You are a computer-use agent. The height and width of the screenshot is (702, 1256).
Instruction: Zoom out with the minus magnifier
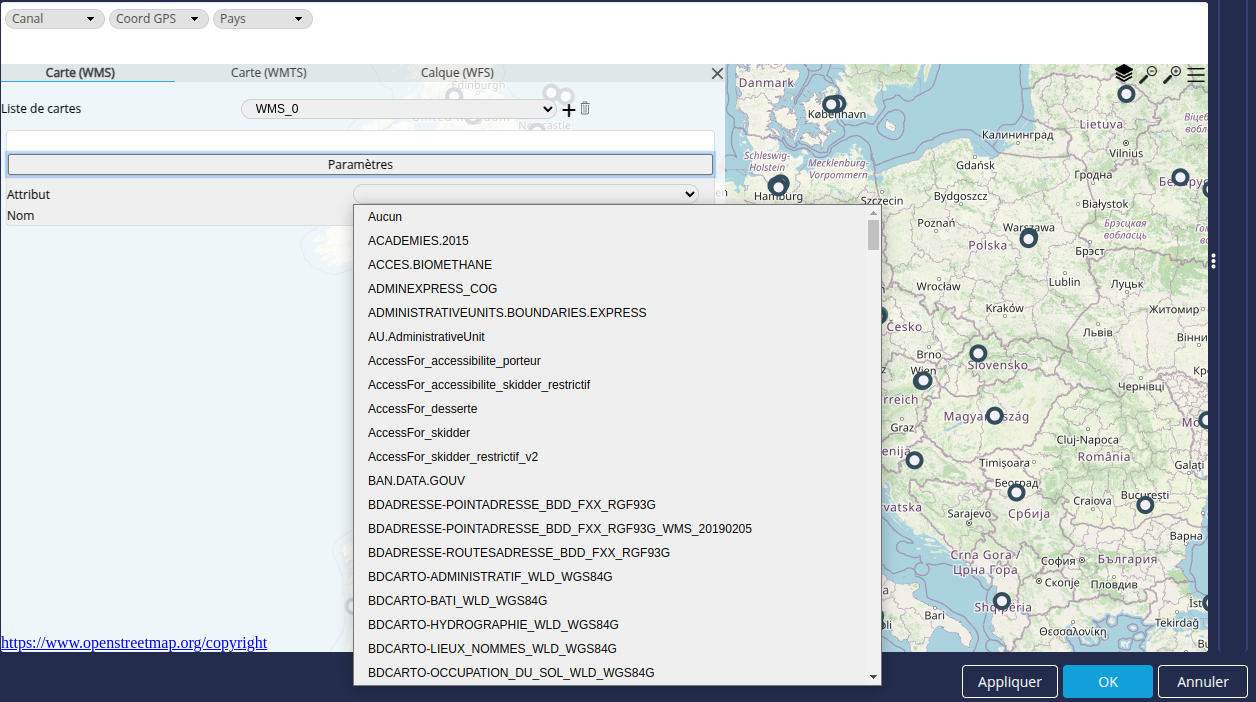pyautogui.click(x=1148, y=74)
